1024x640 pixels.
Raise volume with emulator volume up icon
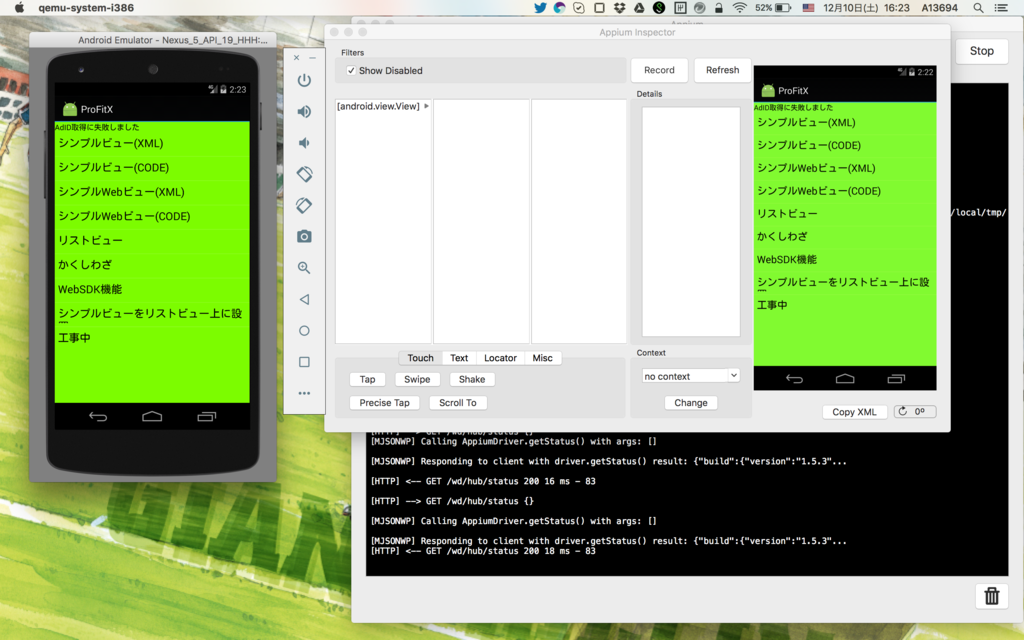click(x=304, y=112)
